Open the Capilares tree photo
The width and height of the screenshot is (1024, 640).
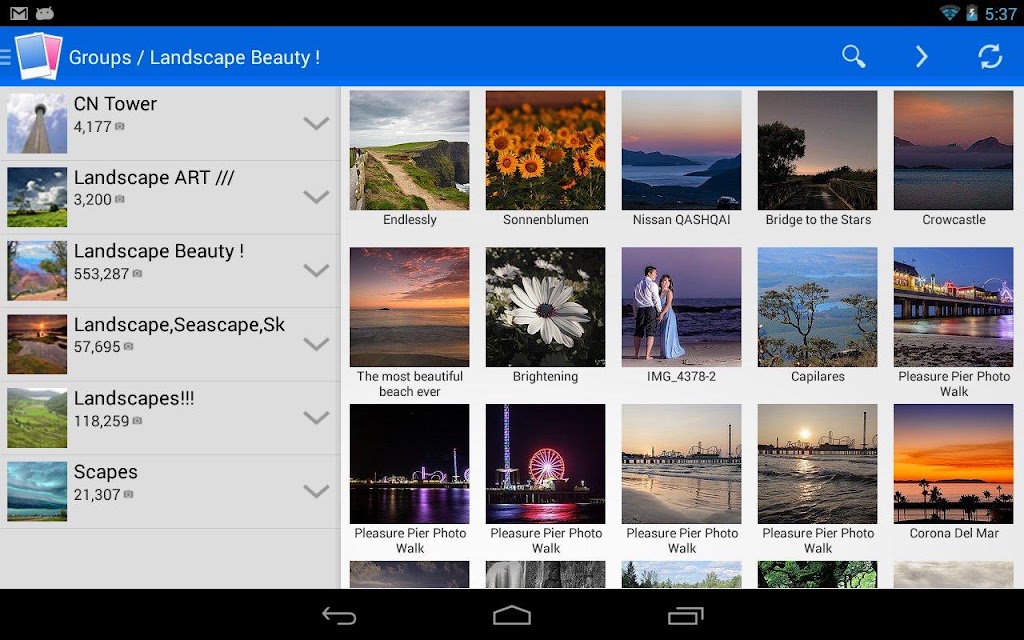coord(818,307)
